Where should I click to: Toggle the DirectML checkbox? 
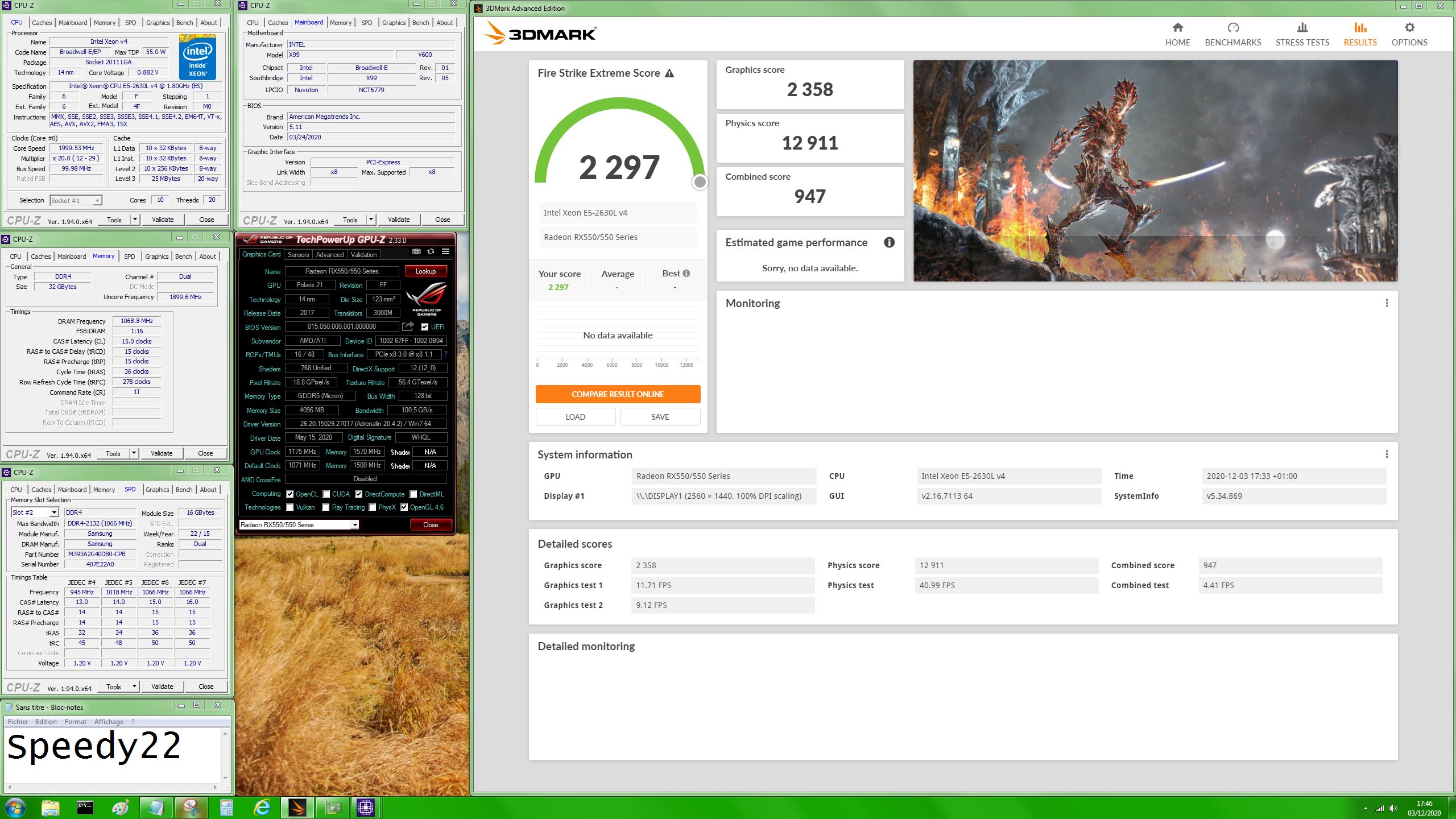[x=413, y=494]
